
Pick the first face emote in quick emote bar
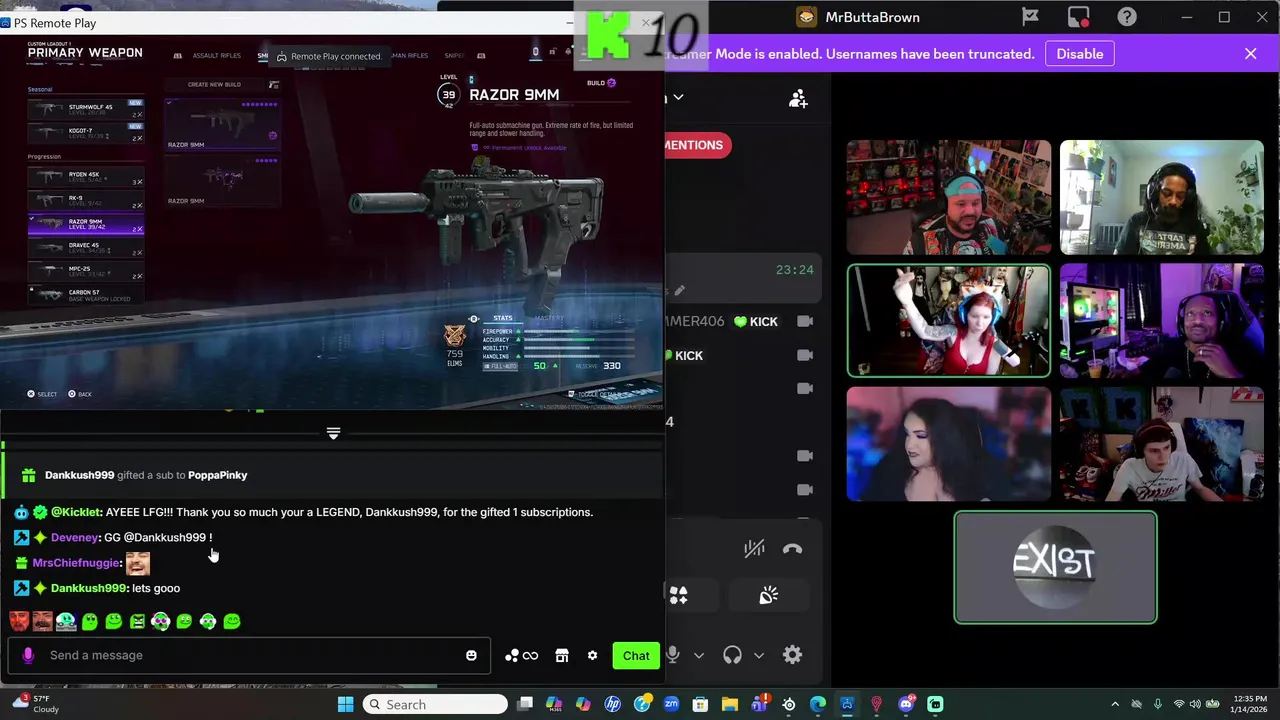[19, 621]
